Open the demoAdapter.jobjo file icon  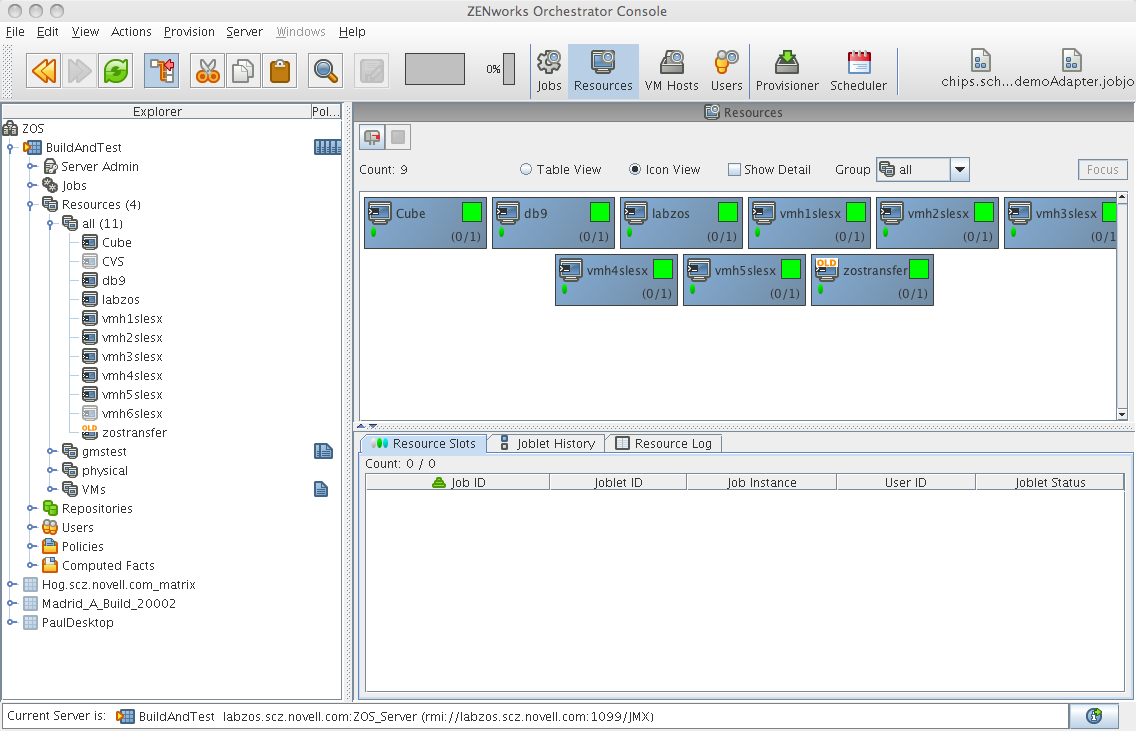(1072, 61)
